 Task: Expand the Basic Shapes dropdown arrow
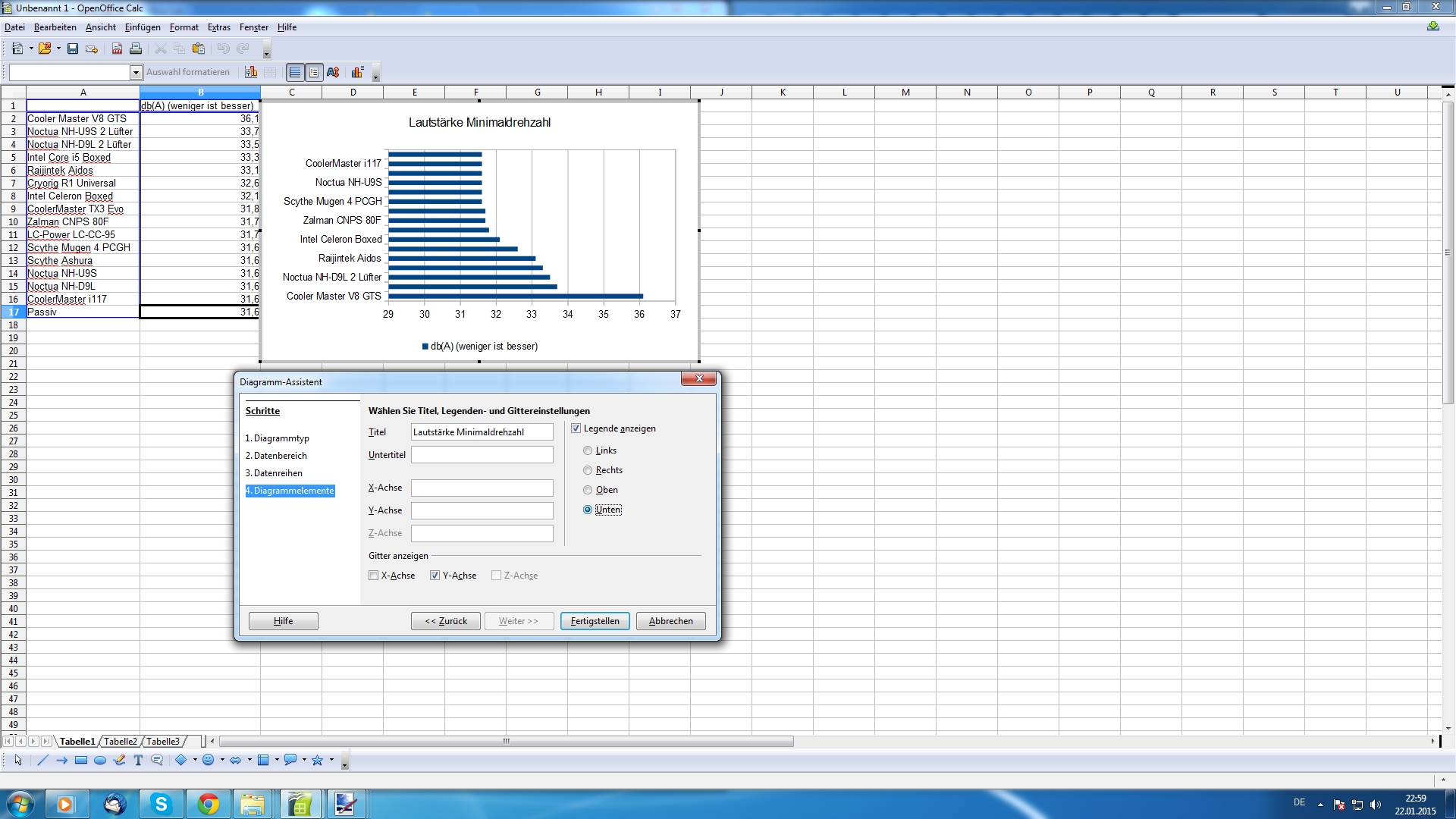[195, 760]
